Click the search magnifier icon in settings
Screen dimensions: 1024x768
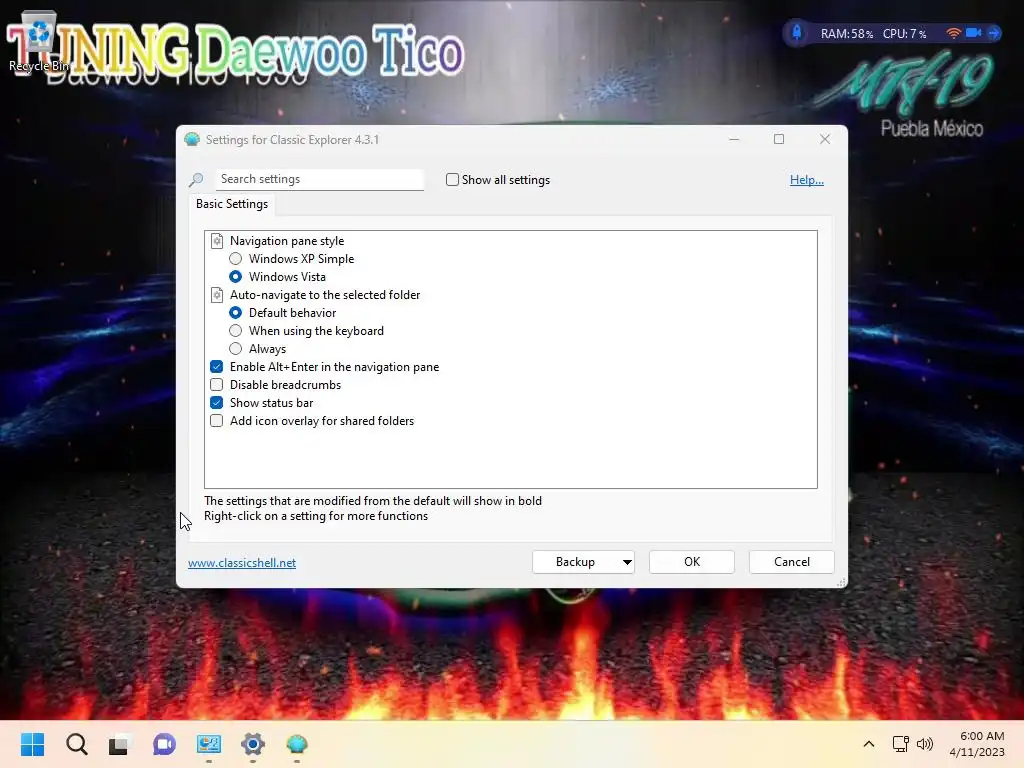196,180
